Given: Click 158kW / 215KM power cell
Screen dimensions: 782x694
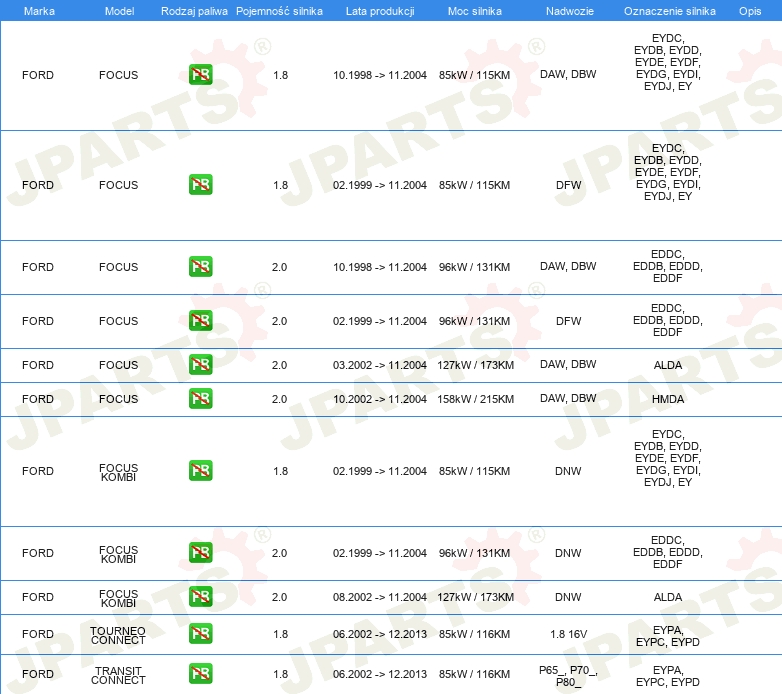Looking at the screenshot, I should click(475, 399).
